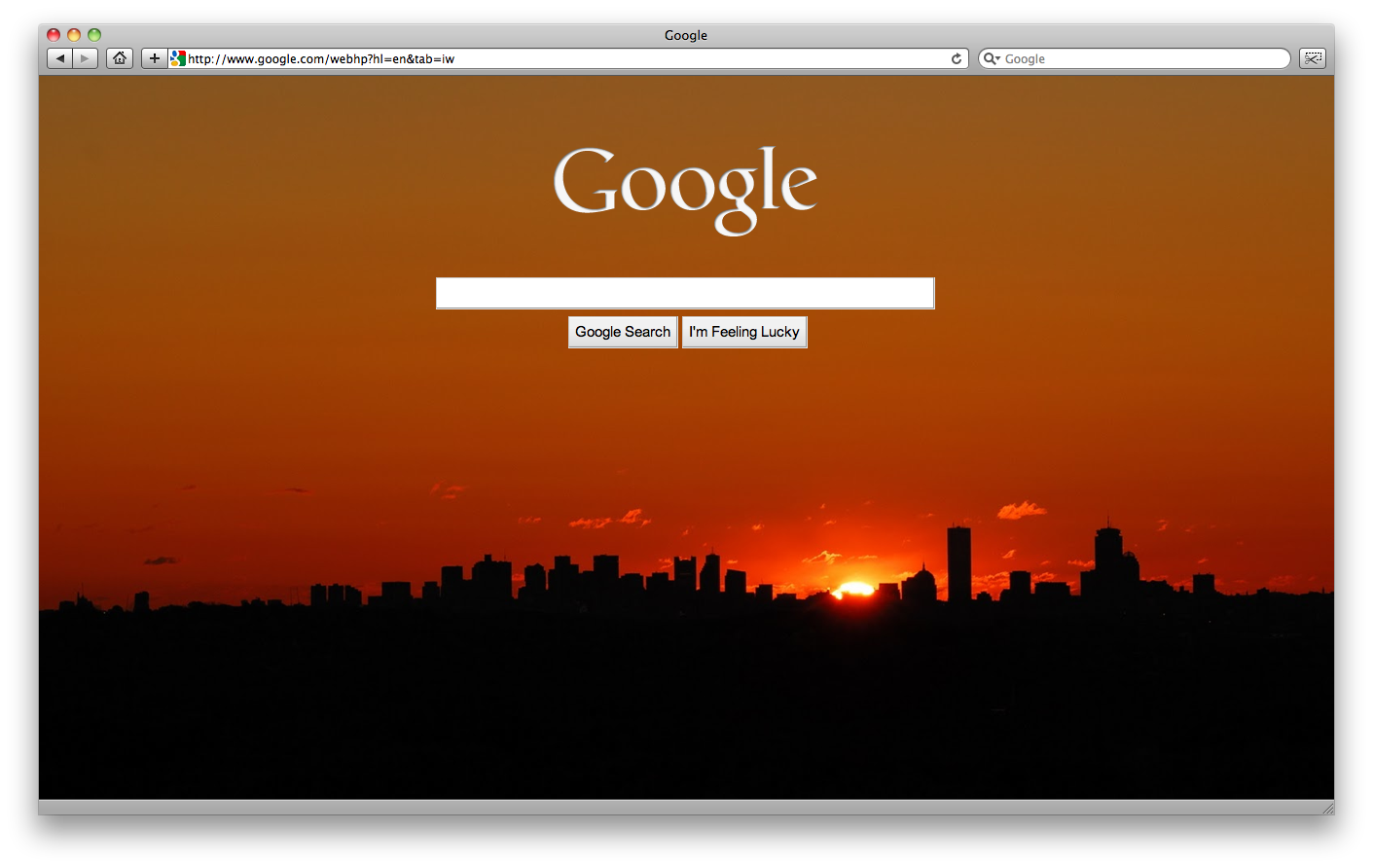Screen dimensions: 1373x868
Task: Close window with the red button
Action: pos(54,35)
